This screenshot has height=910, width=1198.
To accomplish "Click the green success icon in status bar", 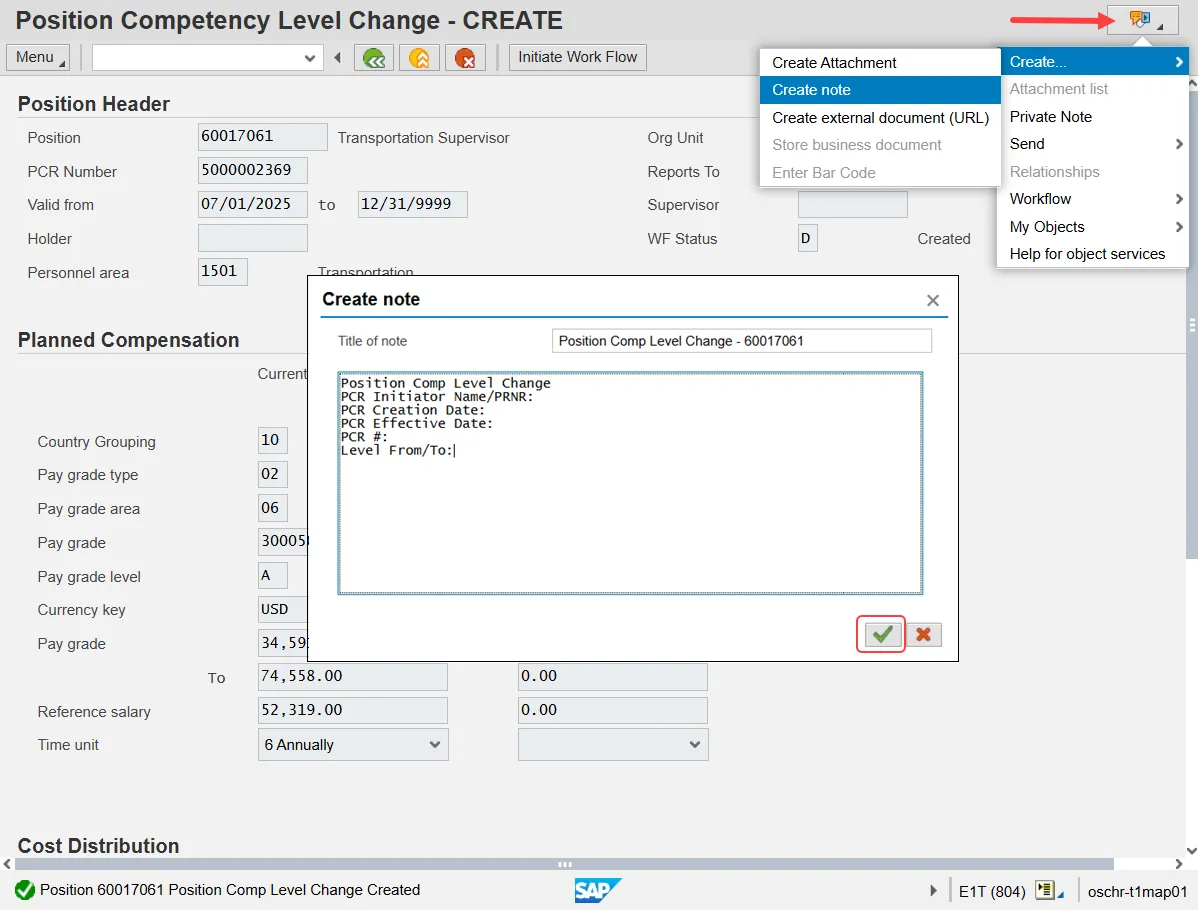I will pos(25,890).
